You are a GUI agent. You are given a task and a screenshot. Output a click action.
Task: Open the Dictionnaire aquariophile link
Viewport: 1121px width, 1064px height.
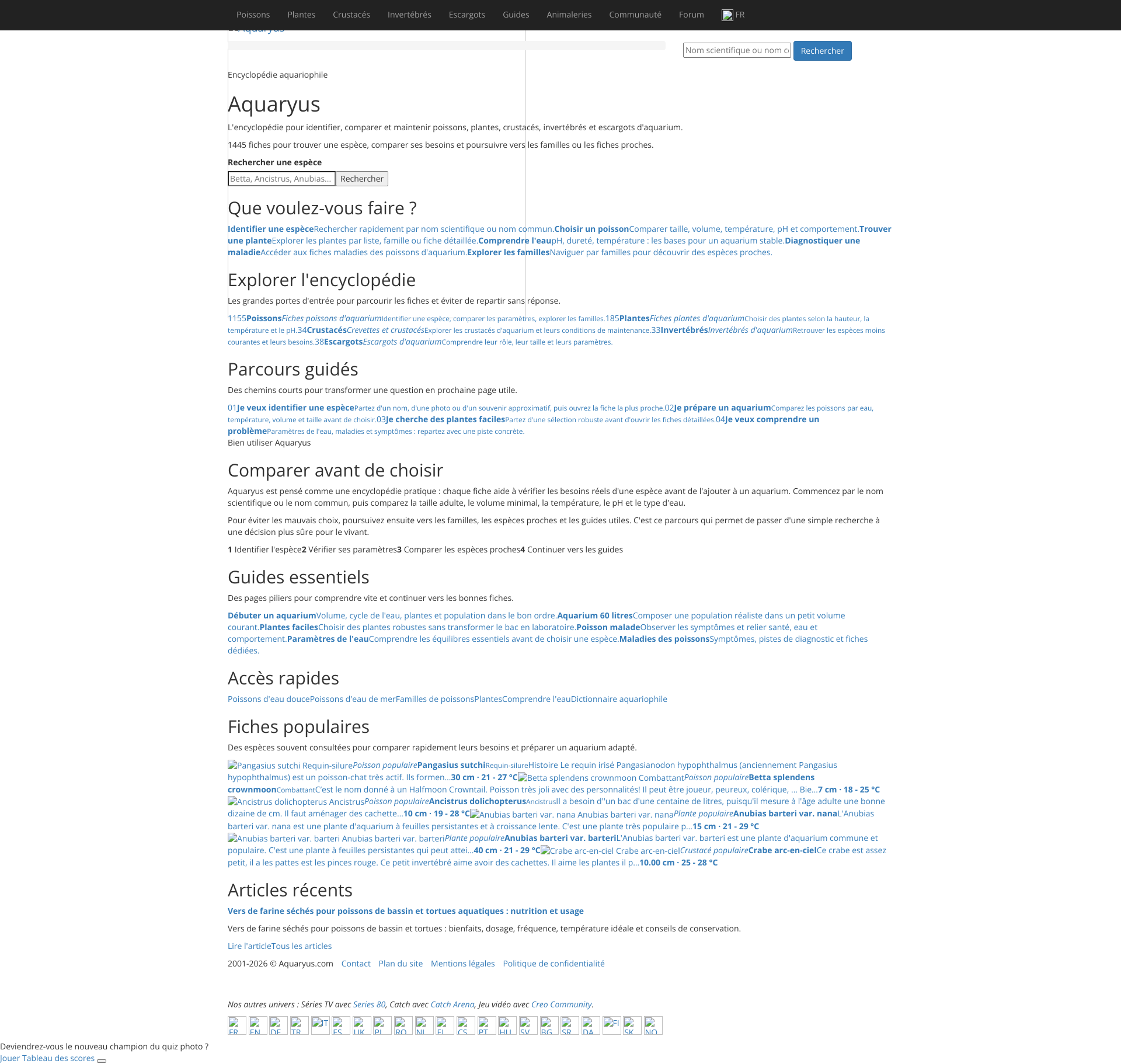(619, 699)
